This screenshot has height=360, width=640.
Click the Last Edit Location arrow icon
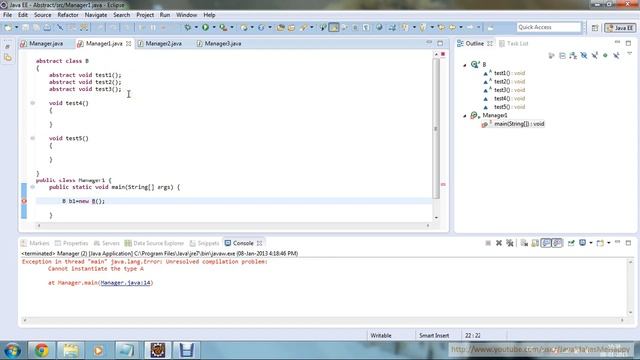(441, 27)
